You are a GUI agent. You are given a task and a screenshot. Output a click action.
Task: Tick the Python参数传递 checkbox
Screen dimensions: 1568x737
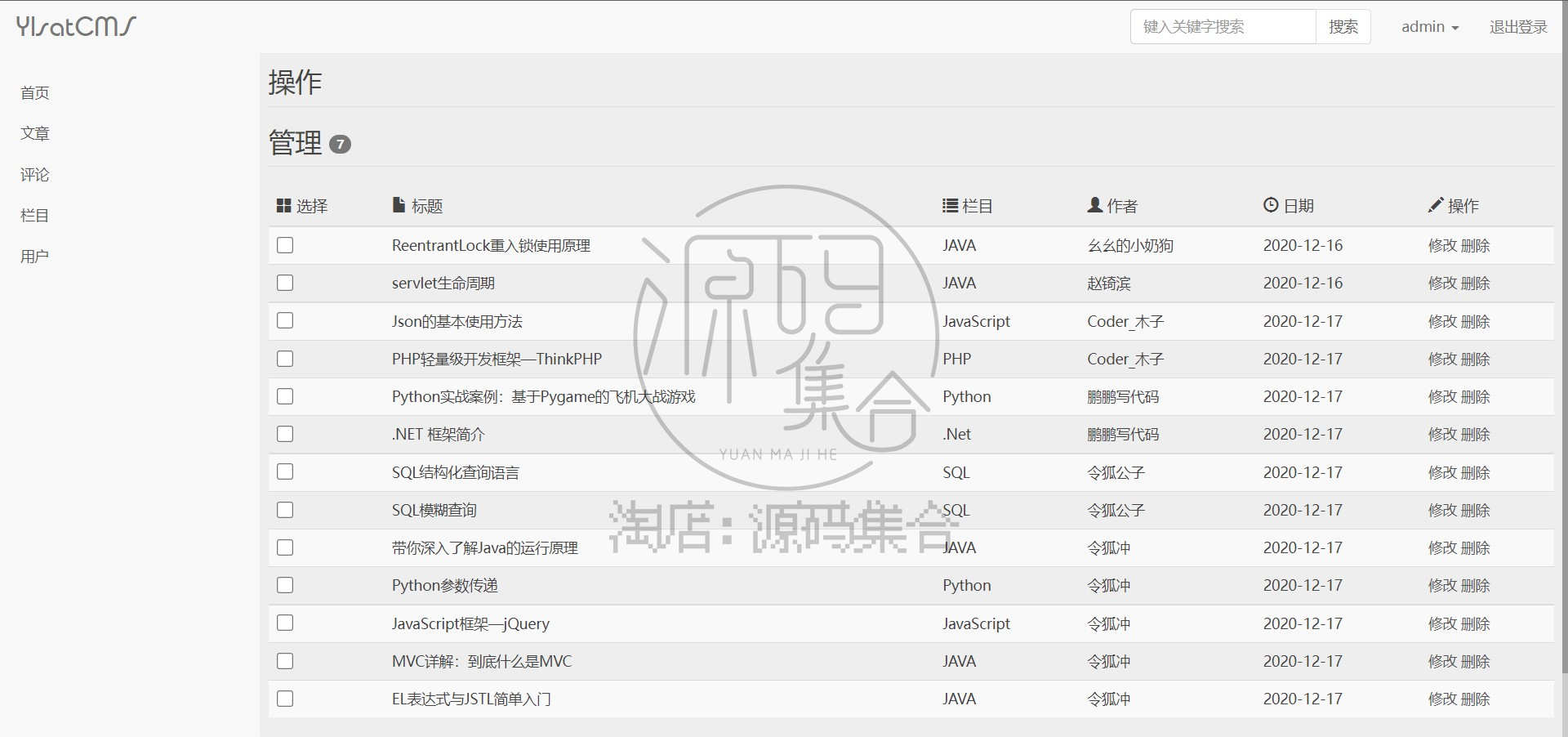pos(285,585)
